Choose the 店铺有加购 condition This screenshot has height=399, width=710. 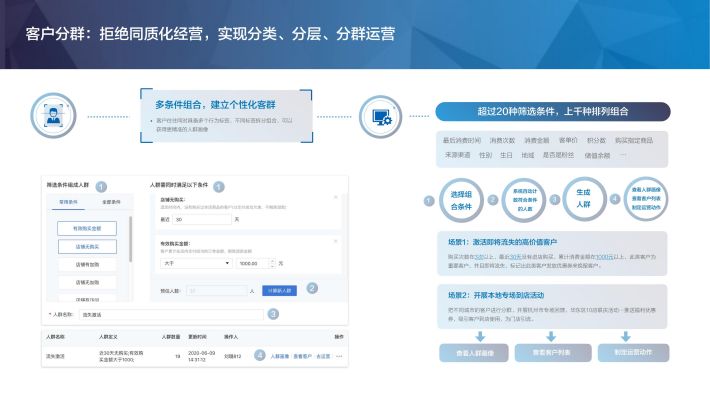pyautogui.click(x=87, y=264)
